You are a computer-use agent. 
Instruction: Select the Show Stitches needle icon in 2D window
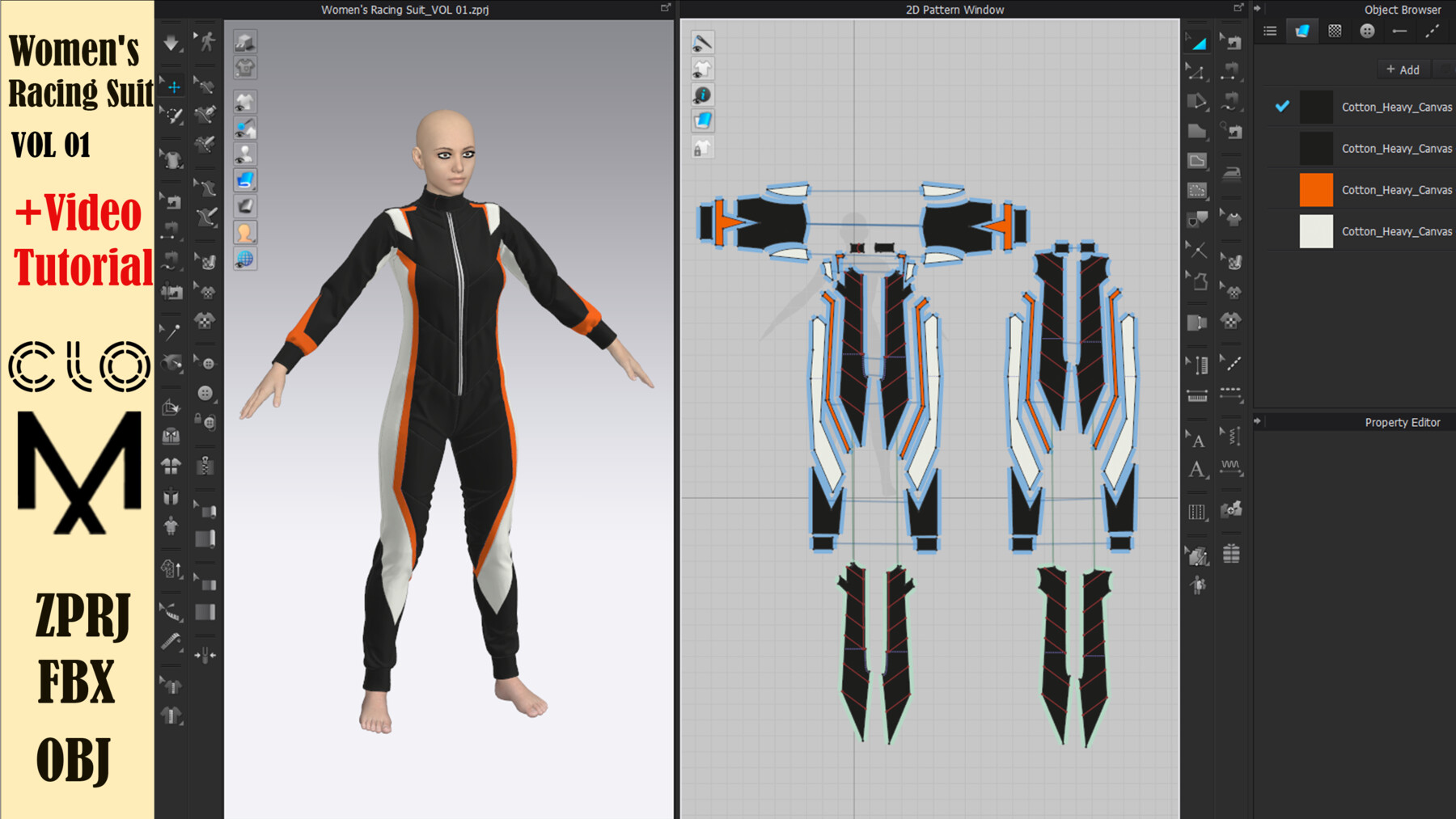click(x=702, y=40)
